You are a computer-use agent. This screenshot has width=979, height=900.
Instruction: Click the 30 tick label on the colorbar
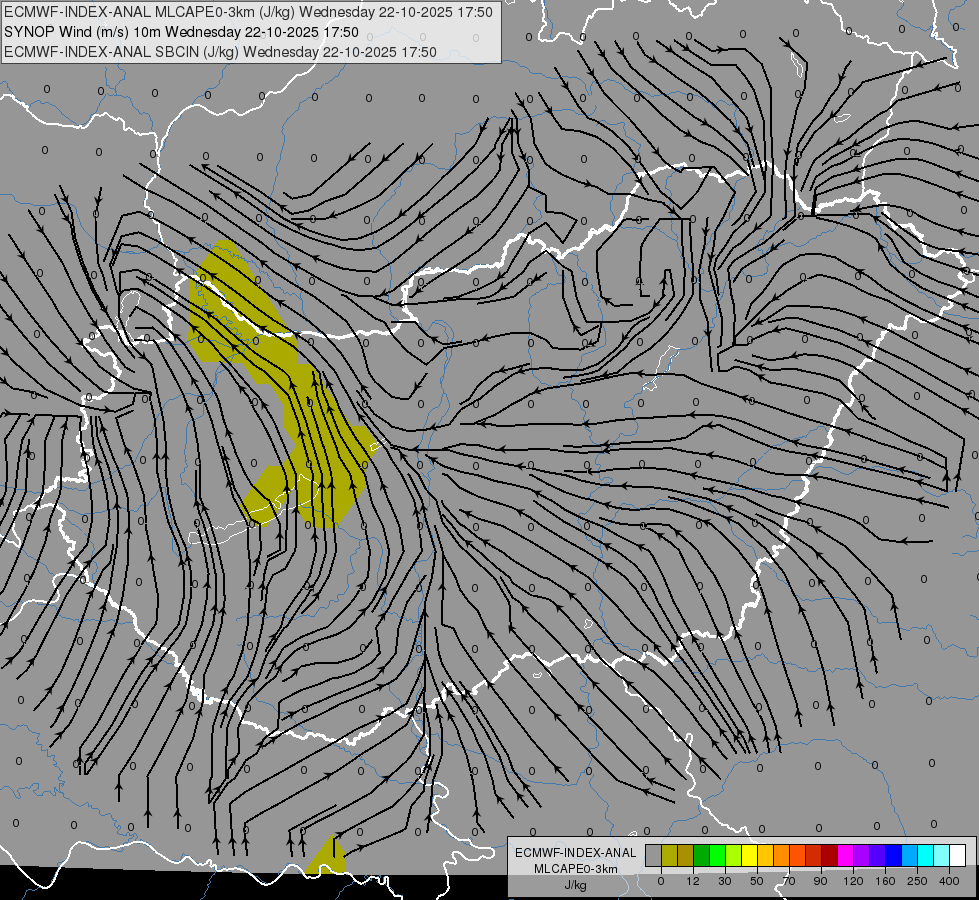click(x=725, y=881)
